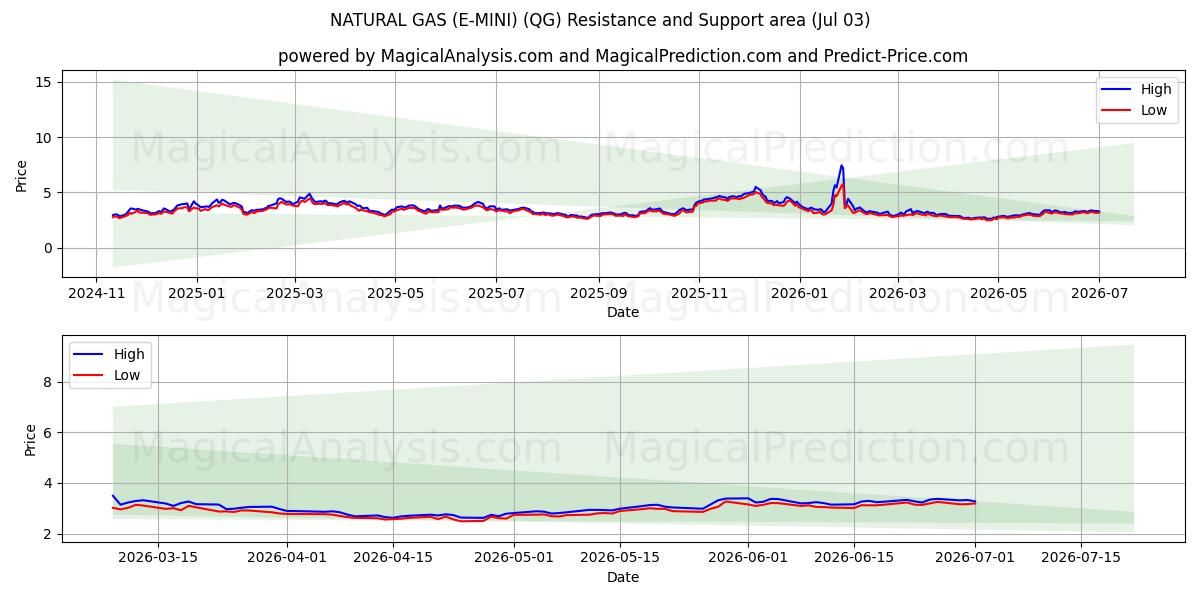Click the '2026-03' x-axis label in top chart
Viewport: 1200px width, 600px height.
(x=897, y=295)
